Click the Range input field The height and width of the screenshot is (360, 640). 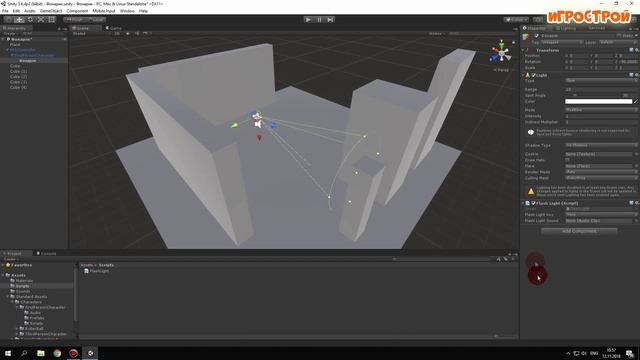point(601,89)
